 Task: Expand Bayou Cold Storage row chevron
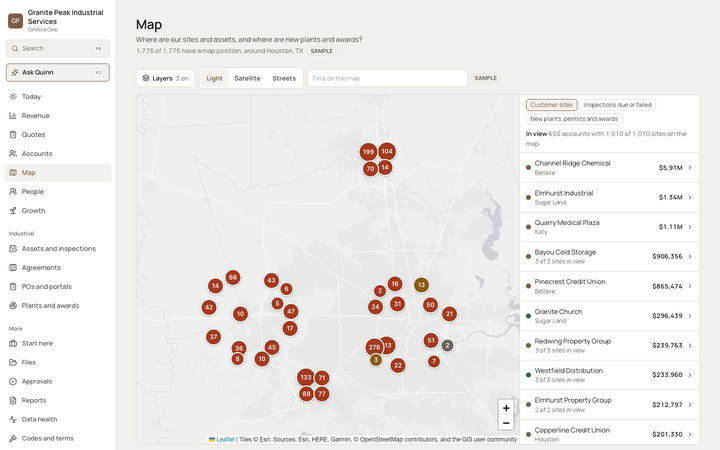coord(690,257)
